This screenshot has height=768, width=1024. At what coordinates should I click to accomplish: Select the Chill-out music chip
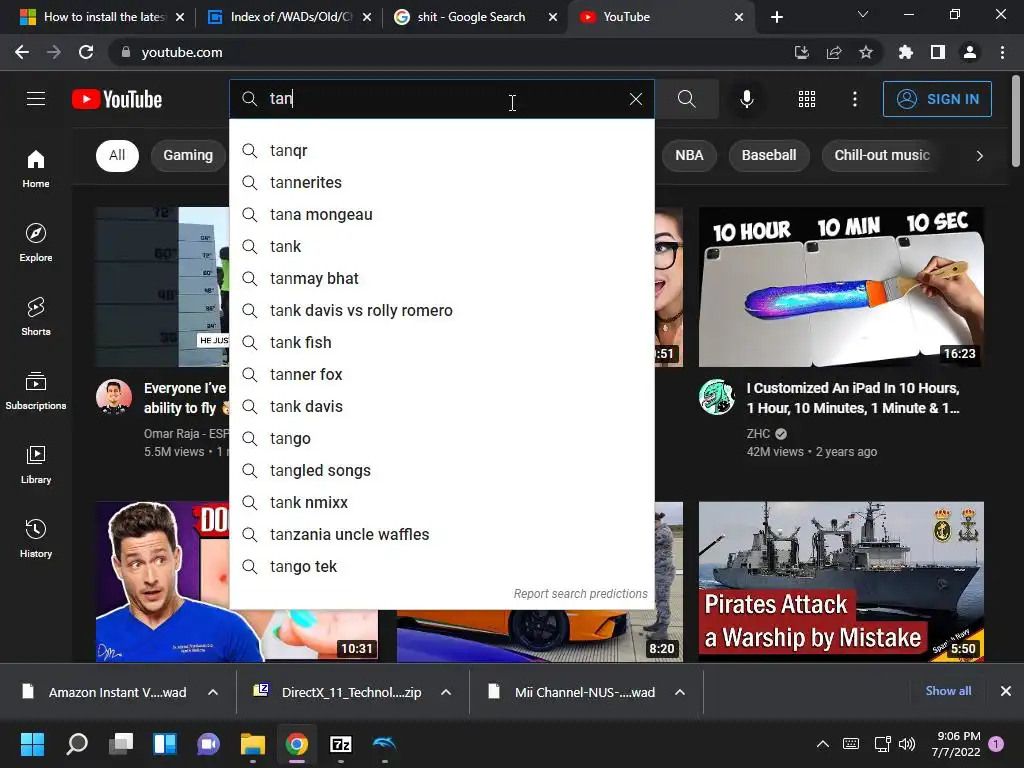tap(882, 155)
